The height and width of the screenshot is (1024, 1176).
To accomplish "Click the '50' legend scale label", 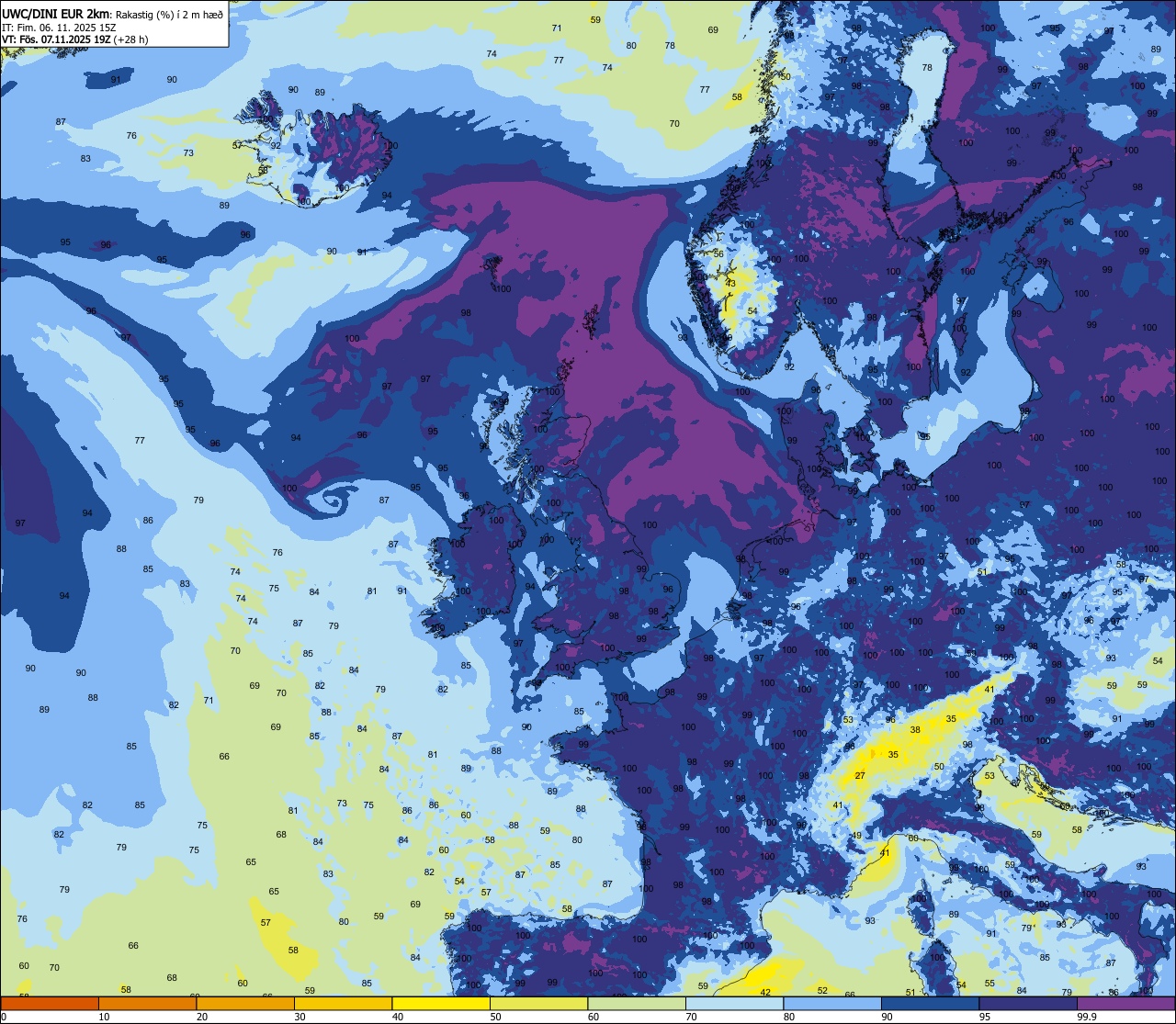I will click(496, 1017).
